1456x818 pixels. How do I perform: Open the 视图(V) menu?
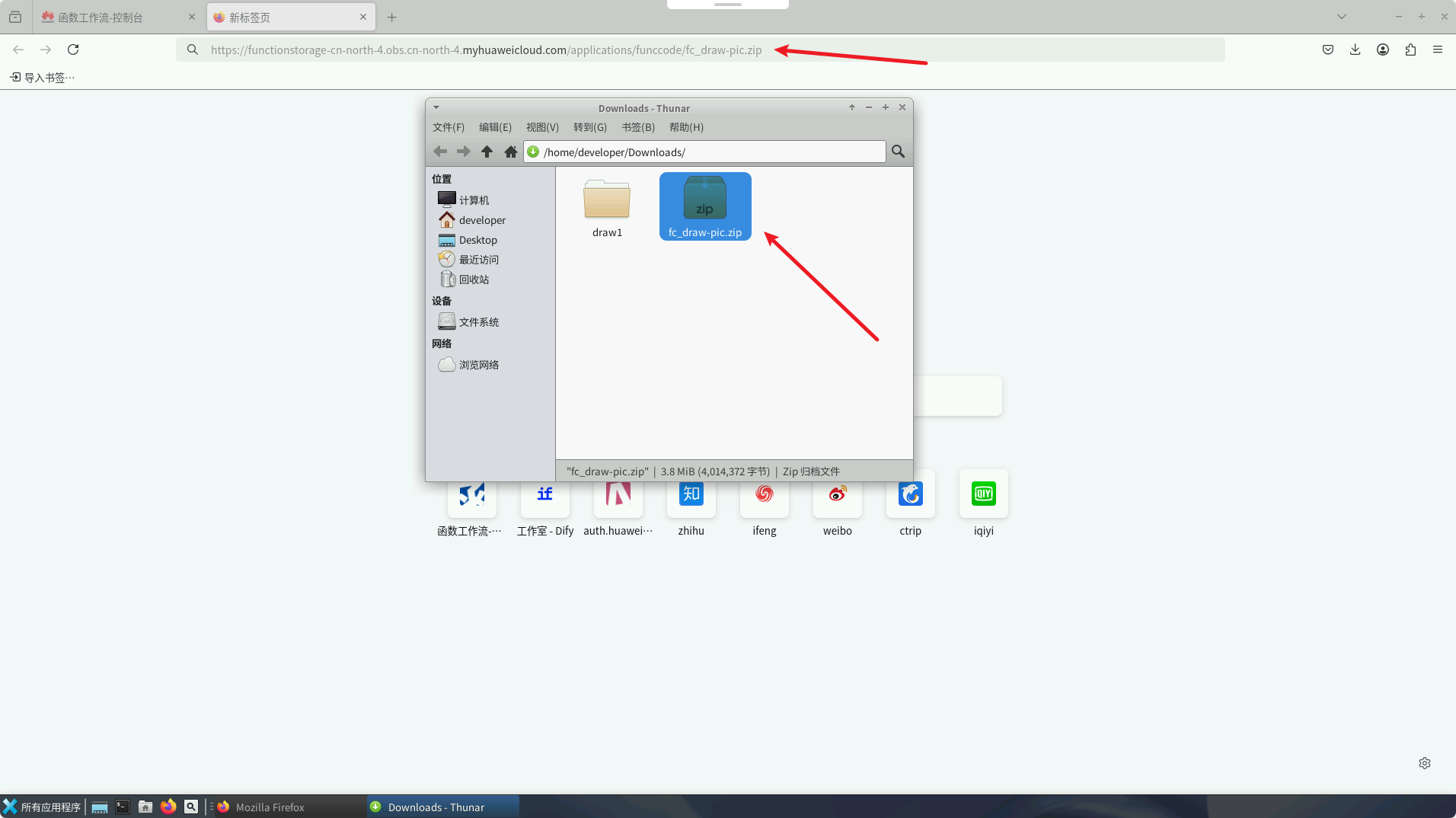(x=541, y=127)
